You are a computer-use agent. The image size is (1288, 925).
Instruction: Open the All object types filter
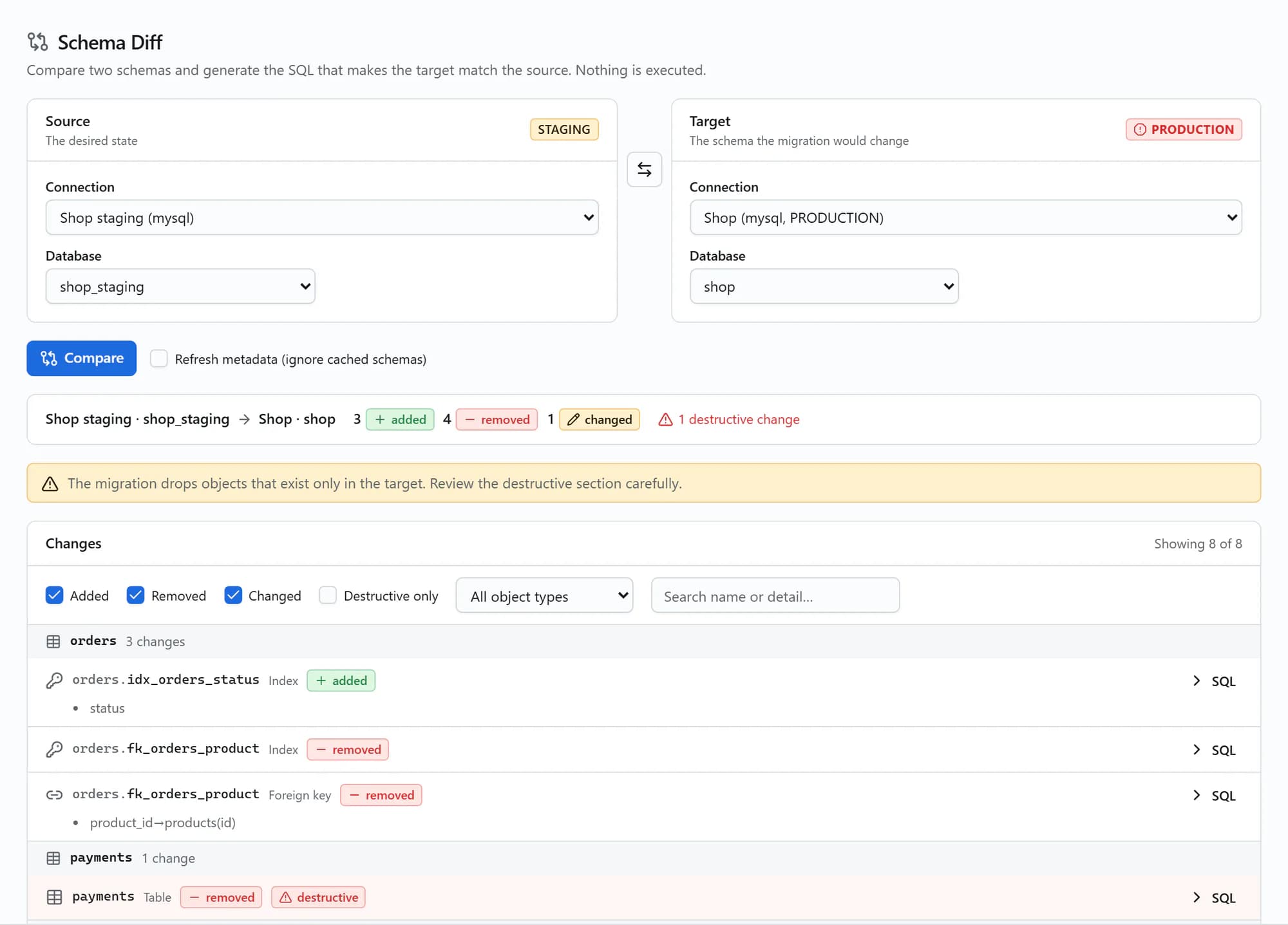[544, 595]
